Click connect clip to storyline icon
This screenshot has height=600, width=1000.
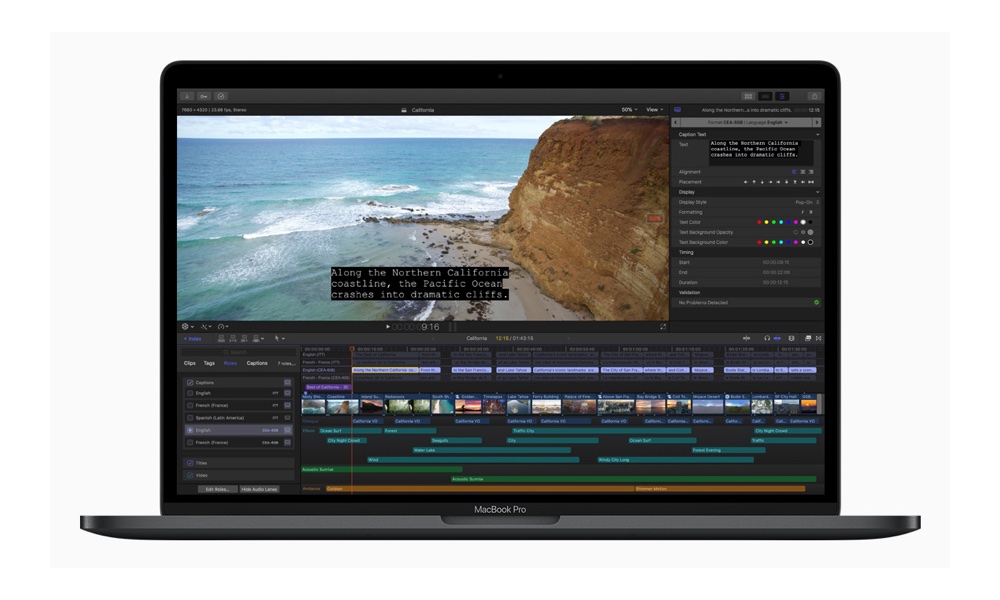coord(221,339)
